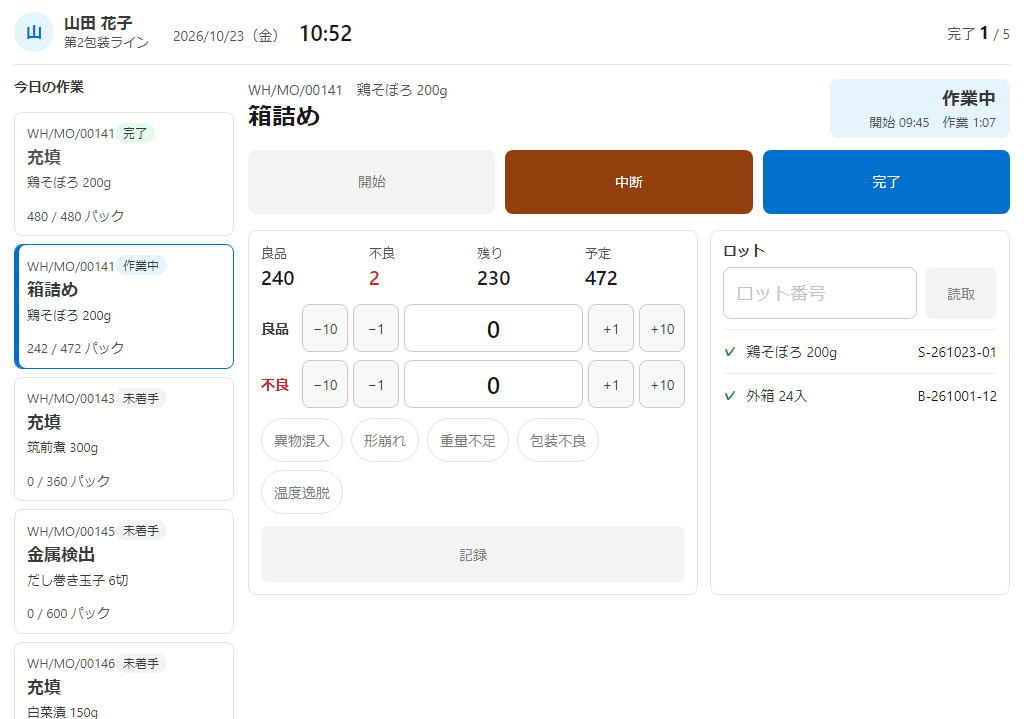Viewport: 1024px width, 719px height.
Task: Click the 残り value 230
Action: [493, 278]
